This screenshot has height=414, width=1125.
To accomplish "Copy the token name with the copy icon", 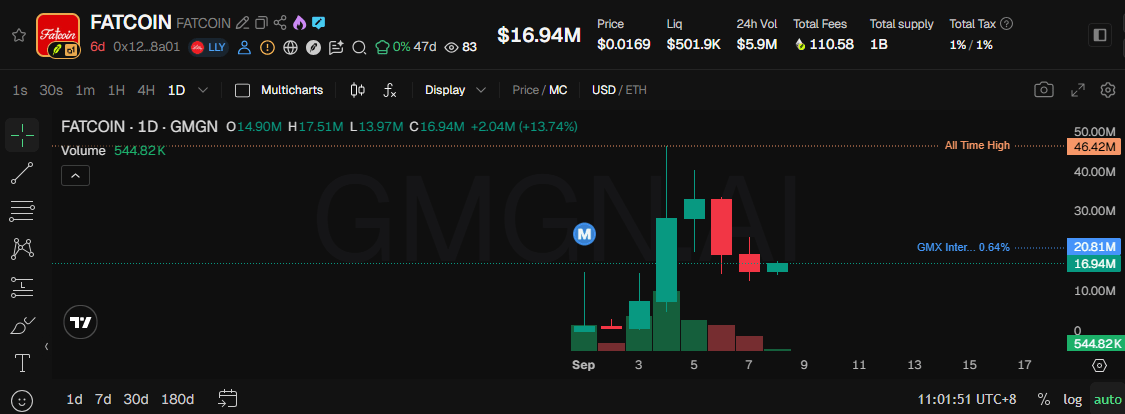I will click(x=262, y=23).
